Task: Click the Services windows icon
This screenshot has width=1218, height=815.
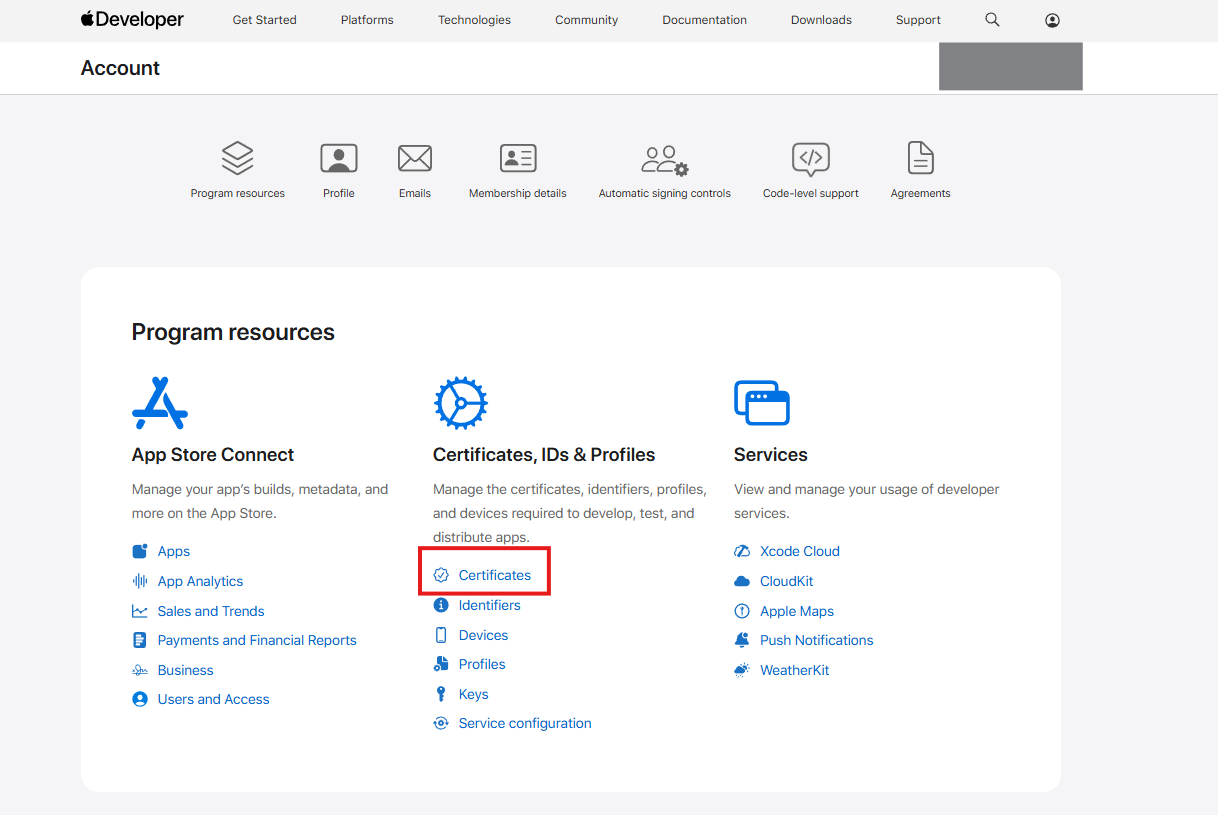Action: (762, 403)
